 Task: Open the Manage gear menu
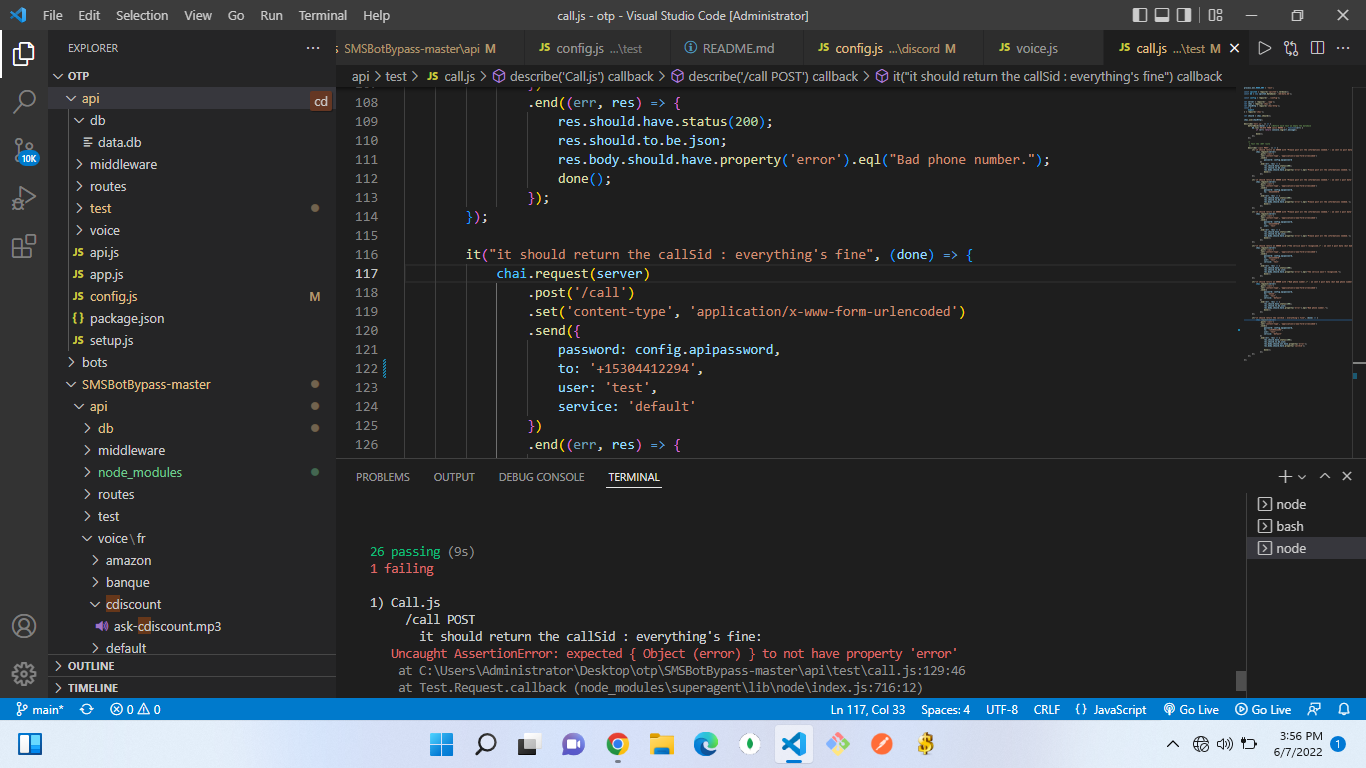pos(24,673)
